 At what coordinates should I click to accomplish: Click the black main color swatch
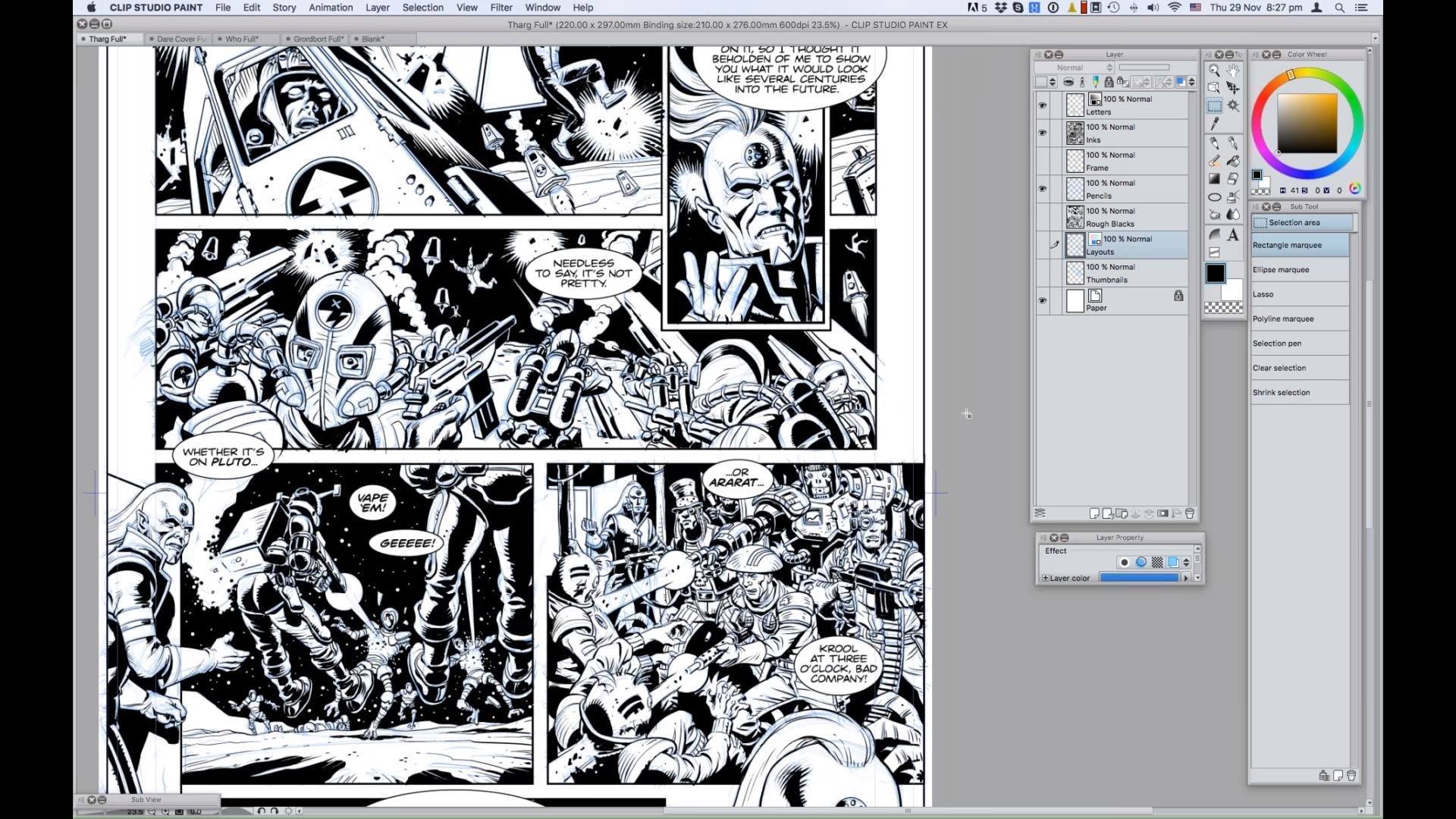[x=1215, y=274]
